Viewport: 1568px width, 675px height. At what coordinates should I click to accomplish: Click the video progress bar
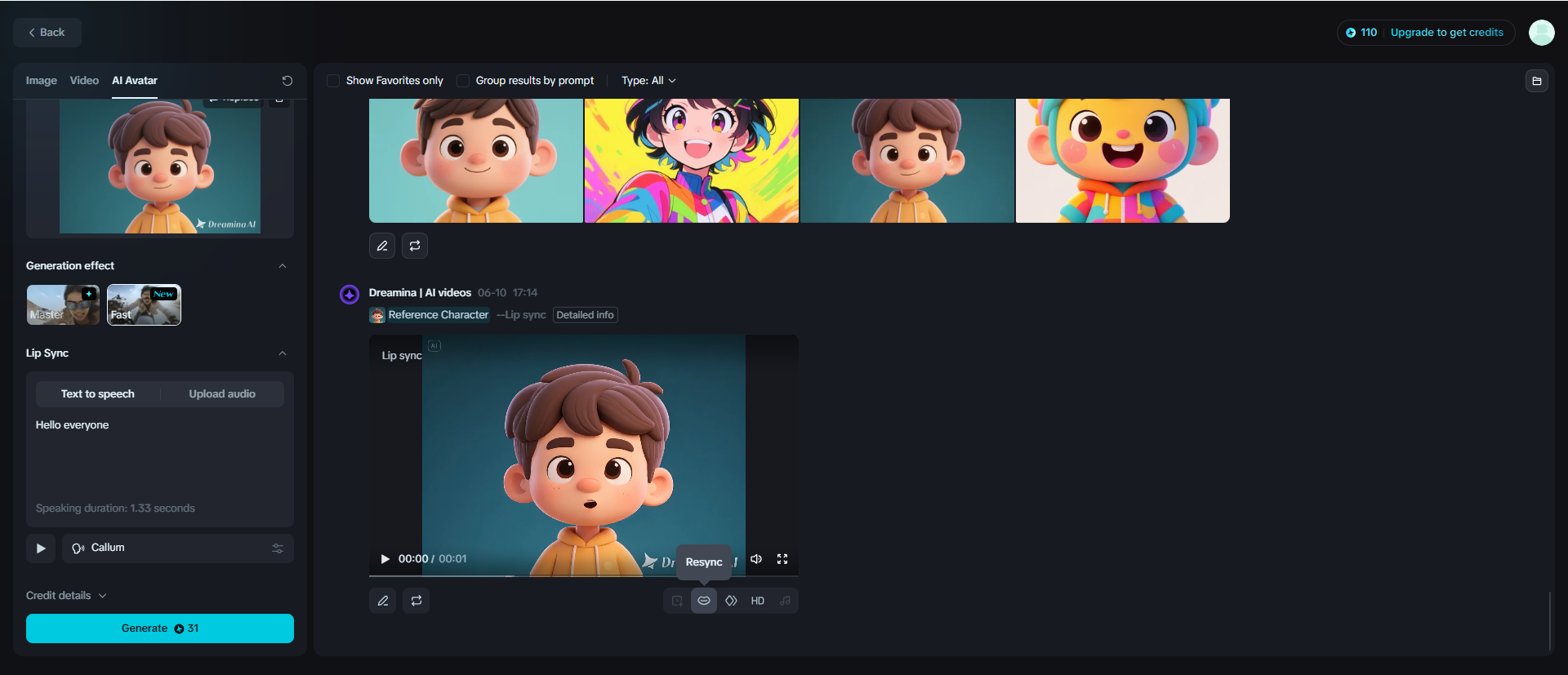pos(584,576)
